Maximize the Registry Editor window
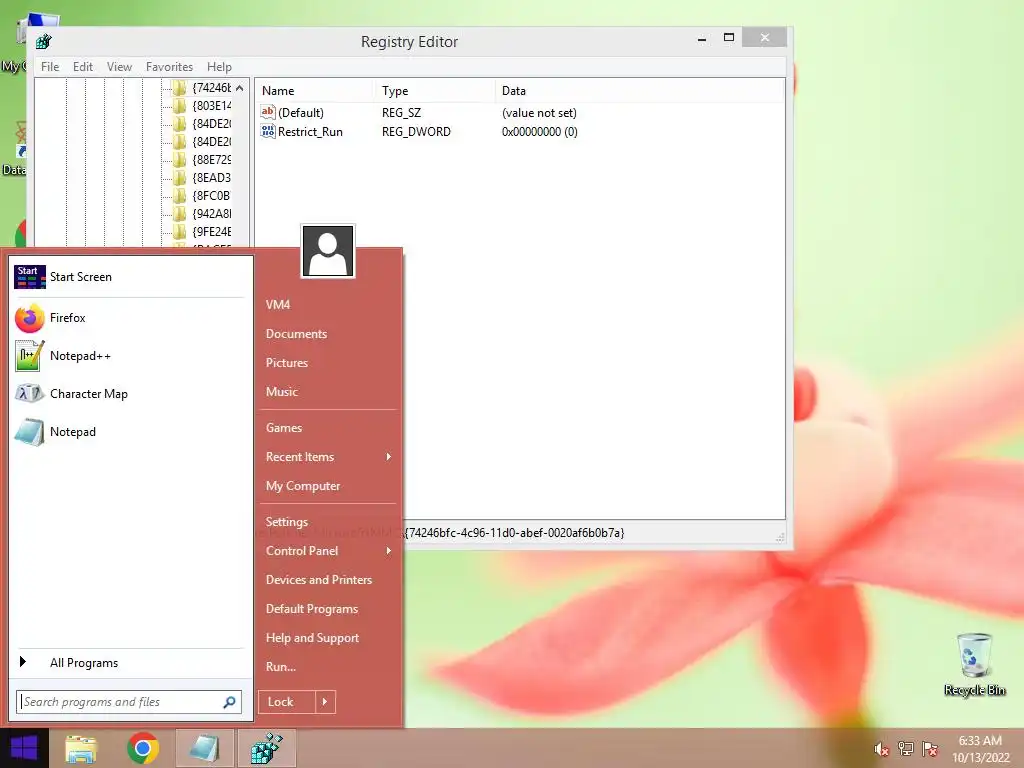Viewport: 1024px width, 768px height. tap(729, 38)
